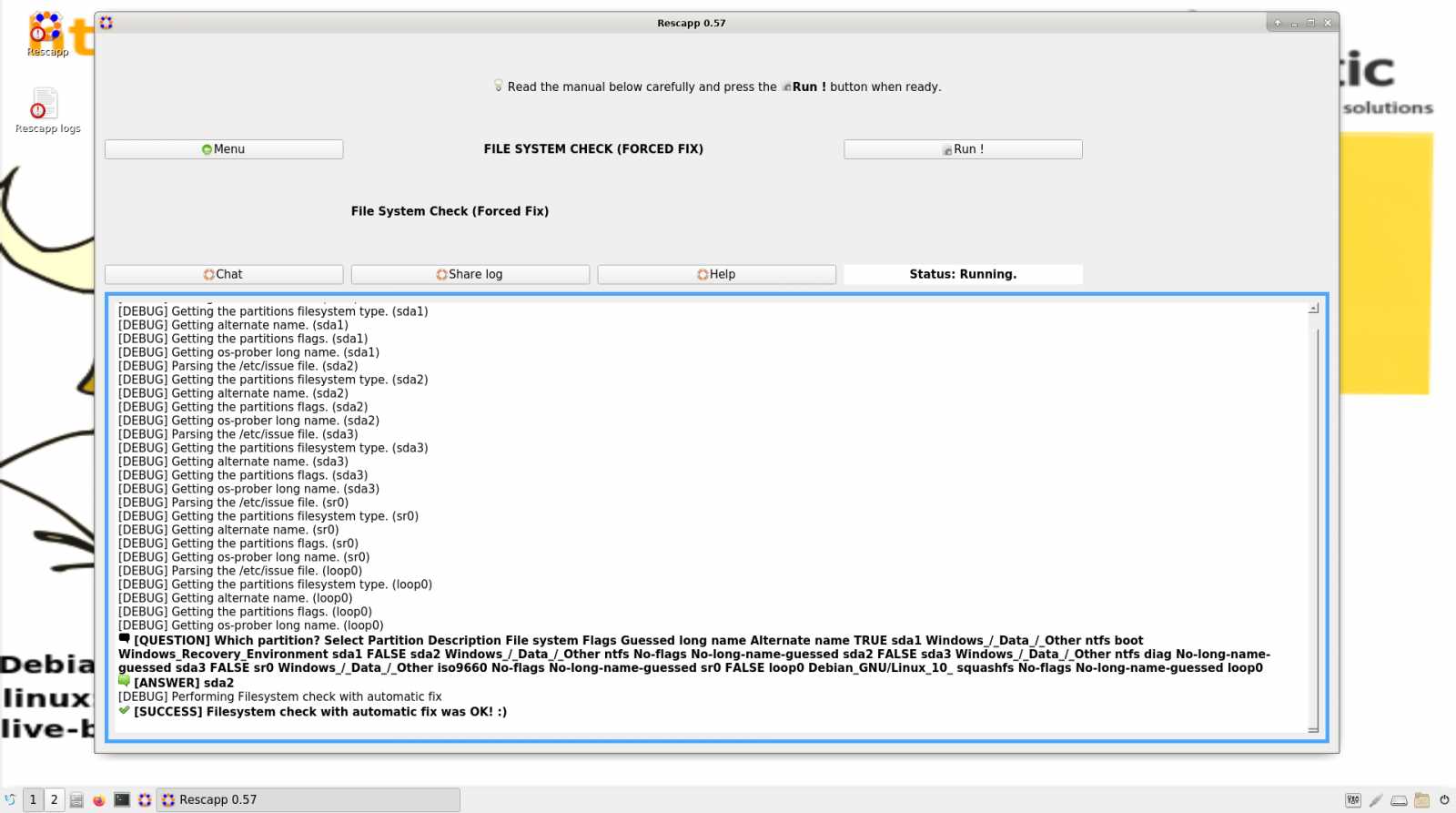Click the [SUCCESS] Filesystem check line

[x=320, y=712]
